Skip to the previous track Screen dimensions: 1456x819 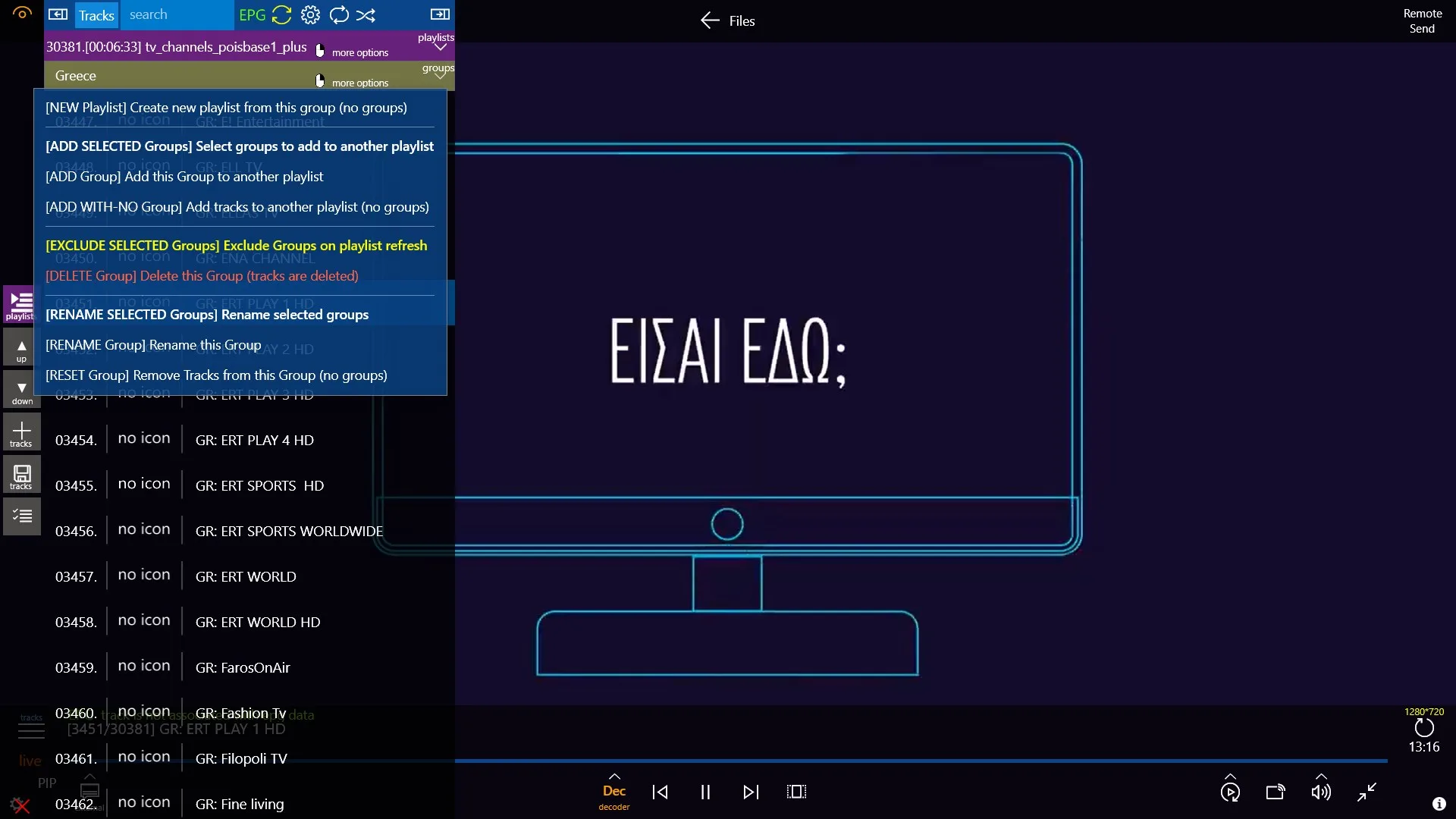tap(660, 792)
